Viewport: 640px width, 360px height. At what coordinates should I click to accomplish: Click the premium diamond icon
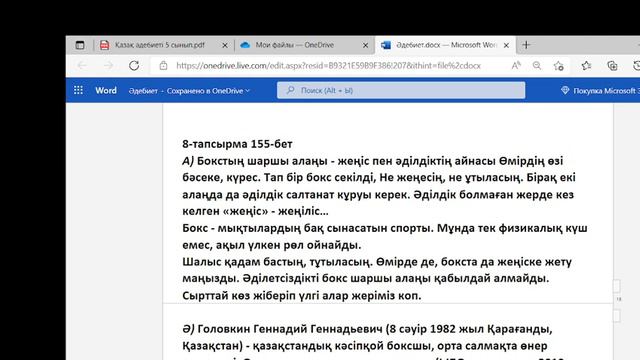click(x=565, y=90)
